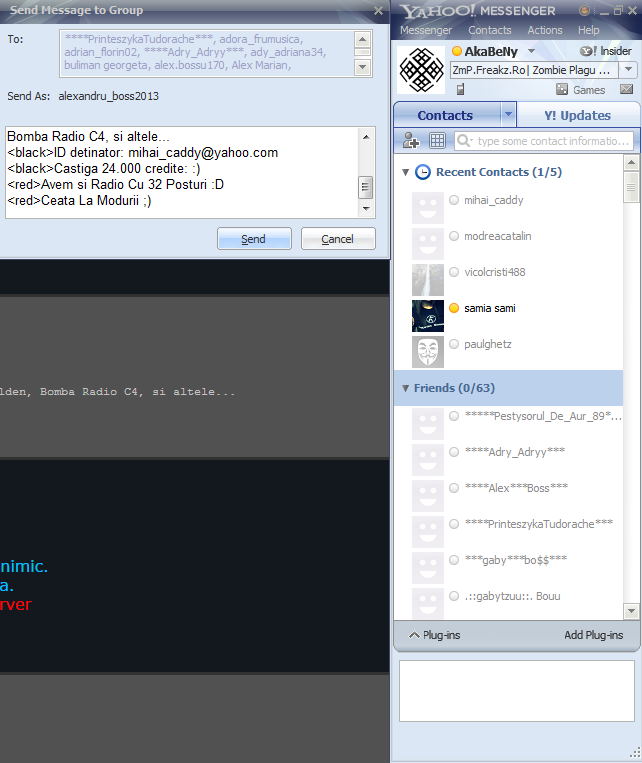
Task: Click the status indicator for ****Adry_Adryy***
Action: (x=454, y=452)
